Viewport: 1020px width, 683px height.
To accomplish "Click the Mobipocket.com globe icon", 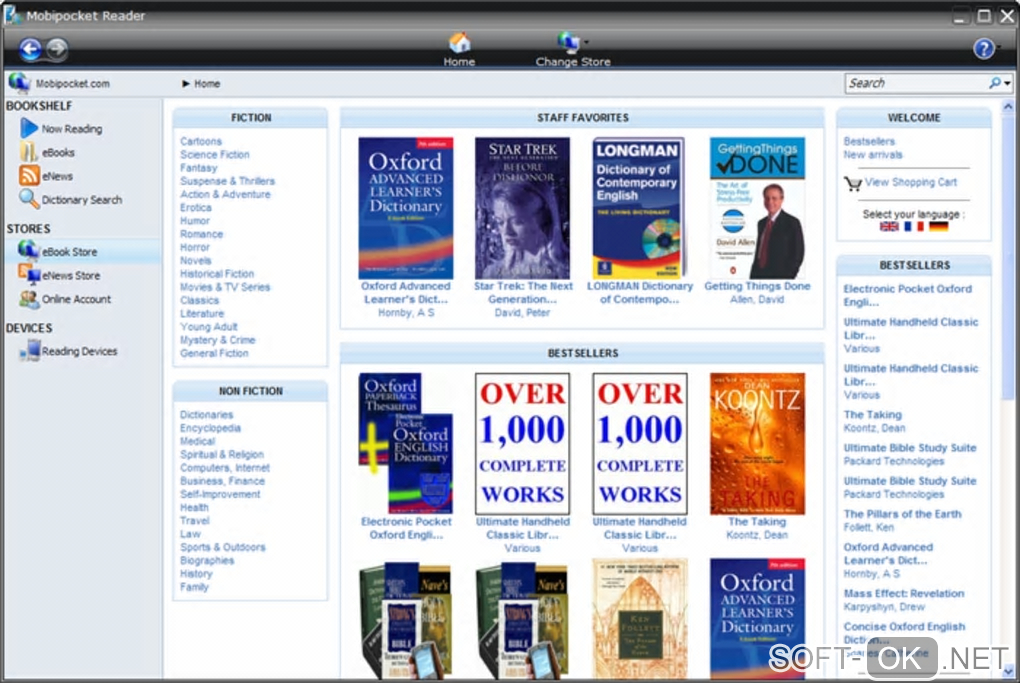I will click(x=19, y=83).
